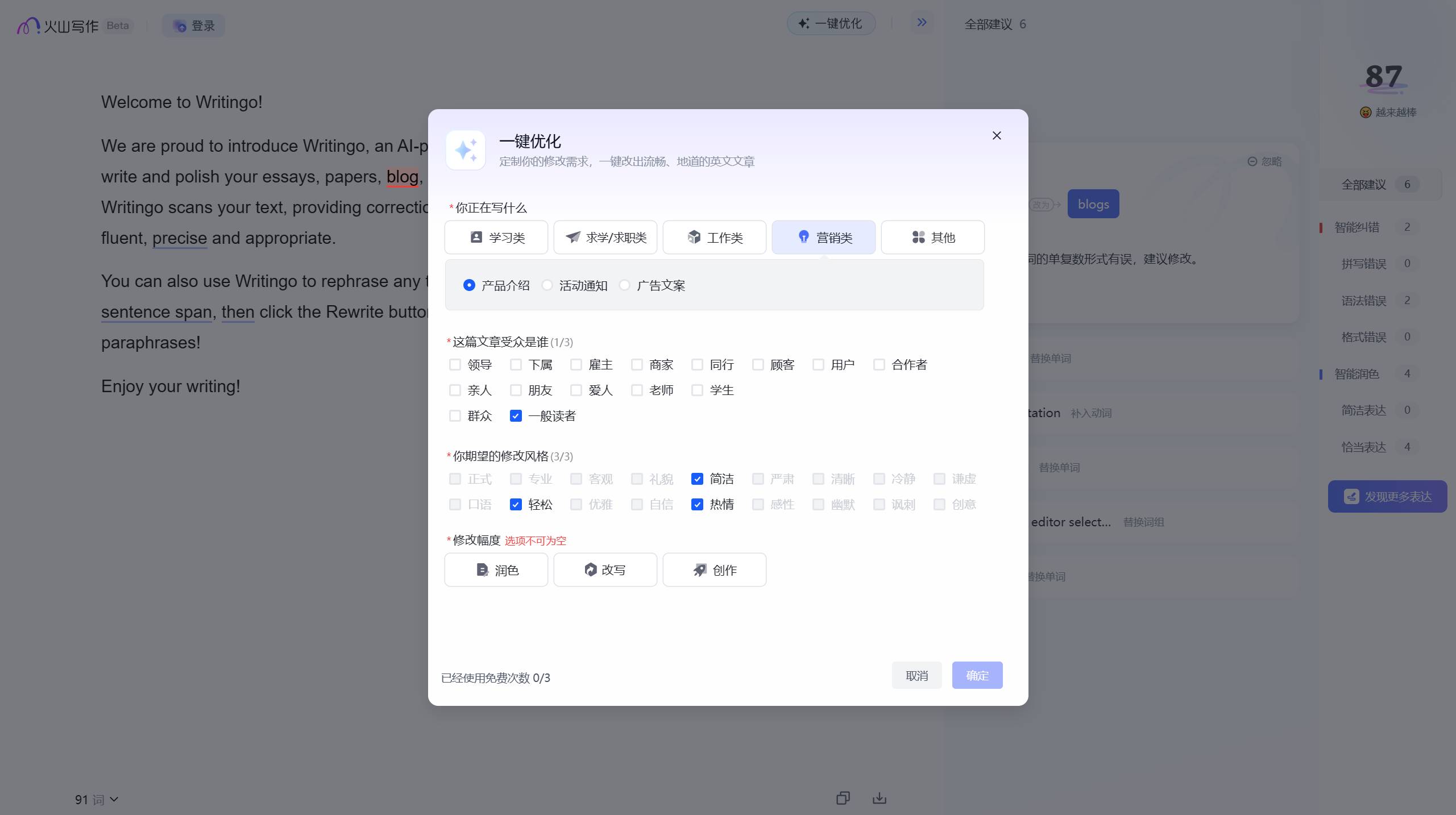Switch to the 工作类 writing type tab
The image size is (1456, 815).
[x=714, y=238]
